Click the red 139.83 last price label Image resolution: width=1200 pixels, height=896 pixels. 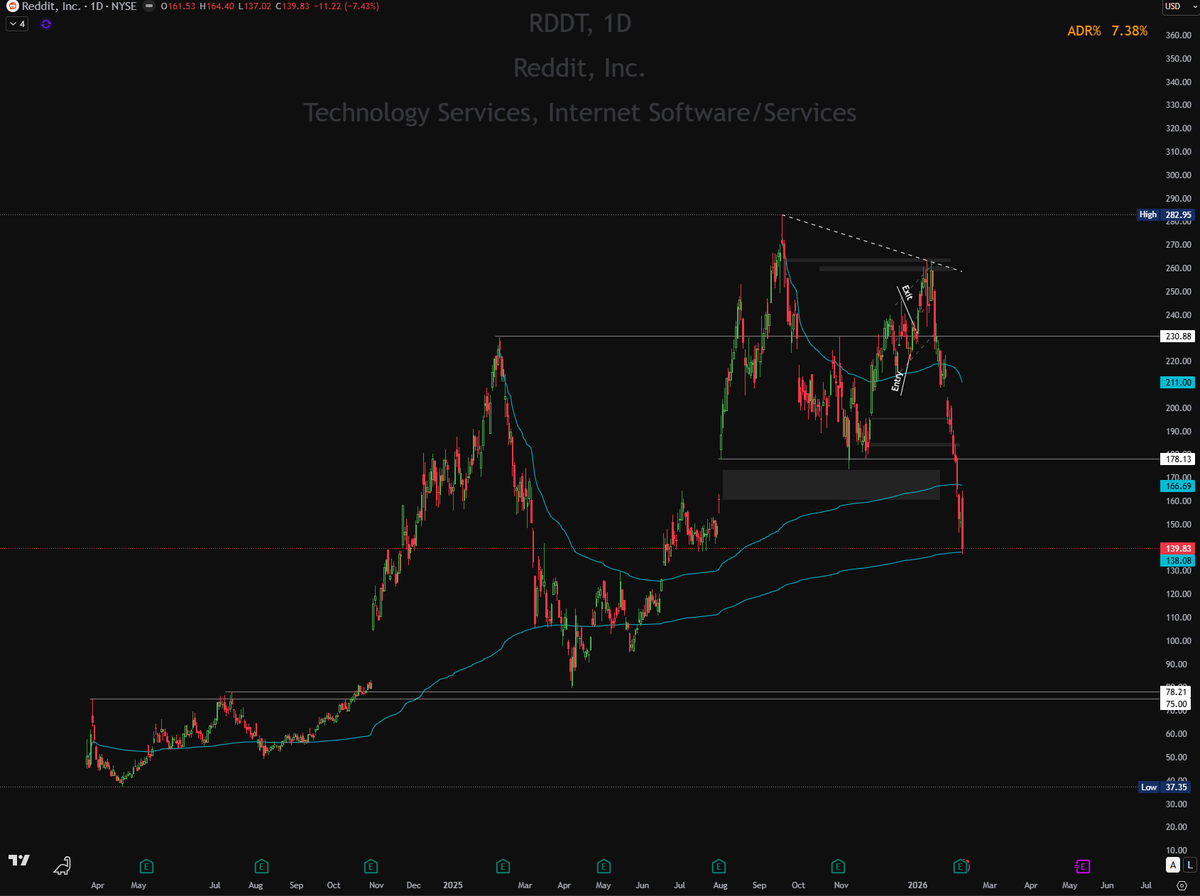point(1178,549)
